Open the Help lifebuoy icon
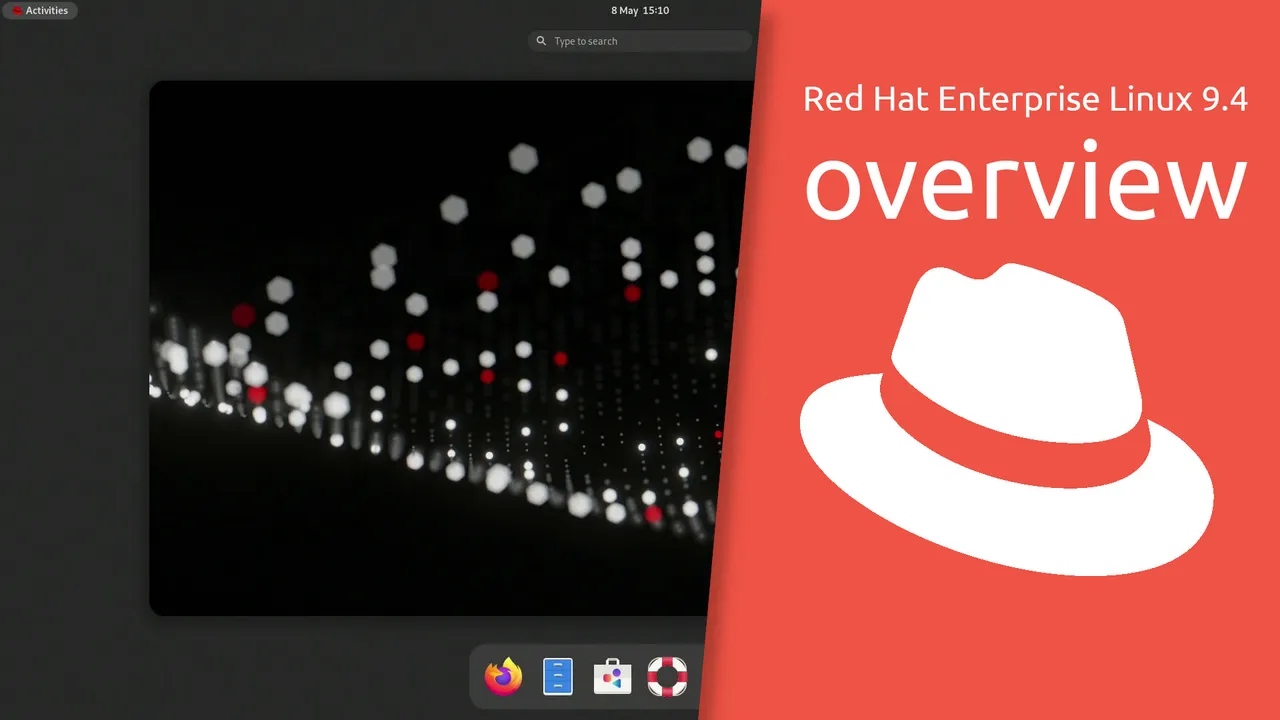 tap(667, 677)
